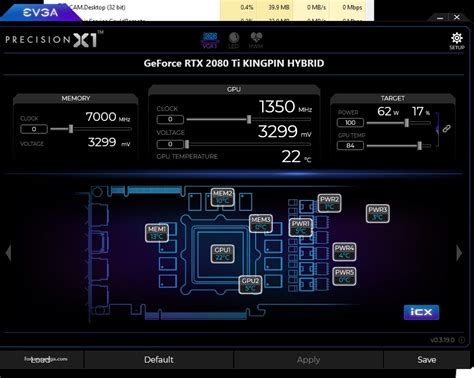This screenshot has height=378, width=474.
Task: Select the PWR1 temperature sensor
Action: click(x=300, y=227)
